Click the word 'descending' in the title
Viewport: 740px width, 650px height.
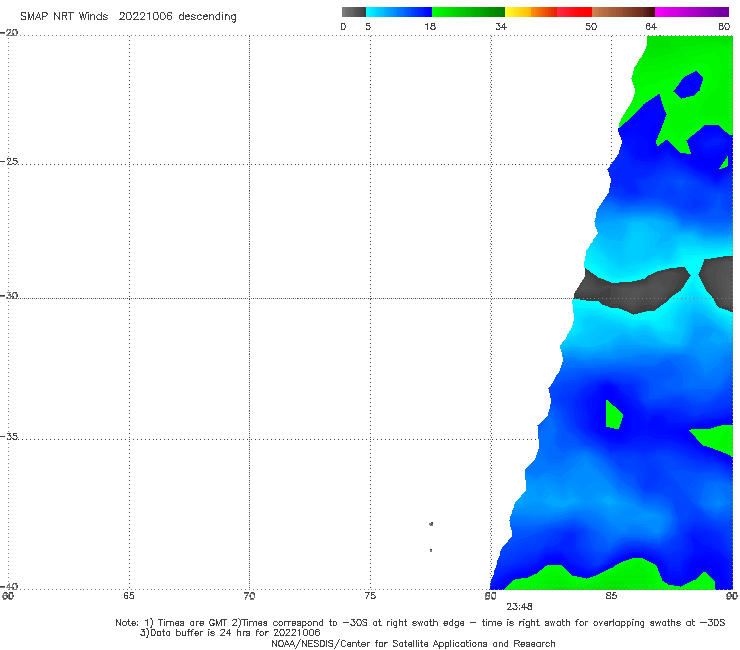click(207, 16)
